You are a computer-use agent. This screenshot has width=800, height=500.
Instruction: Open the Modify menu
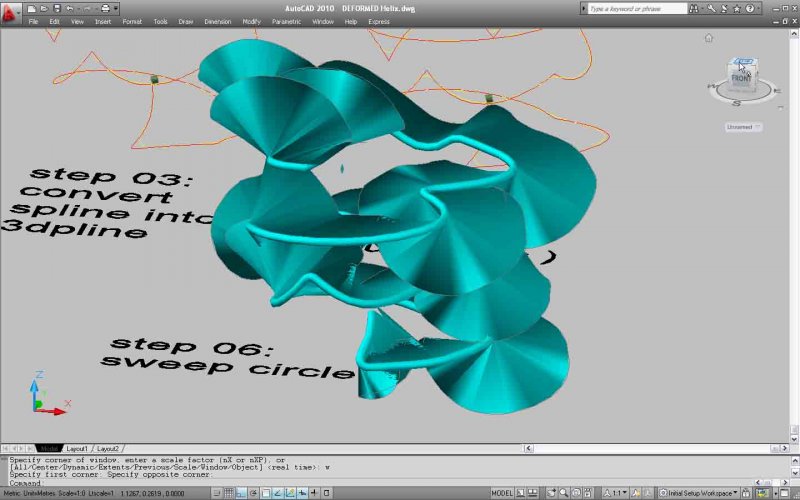(x=251, y=21)
